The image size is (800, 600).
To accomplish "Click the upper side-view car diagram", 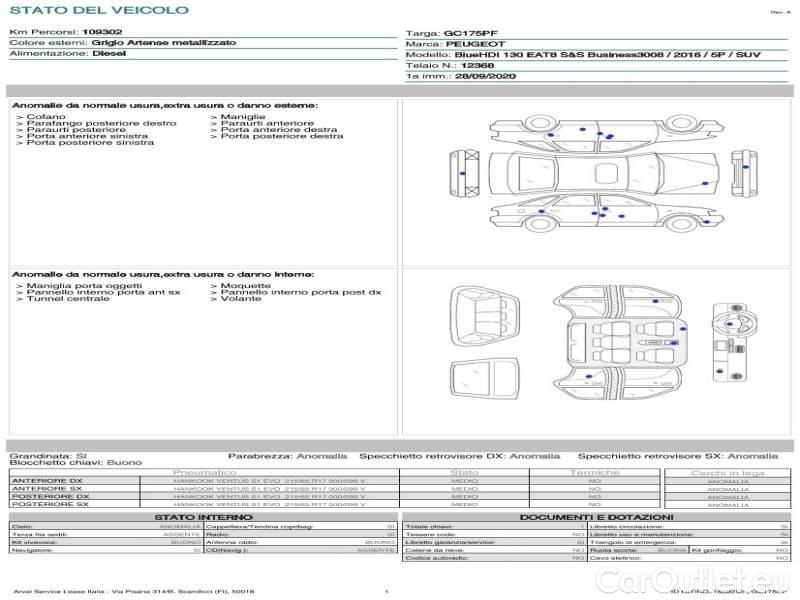I will coord(607,133).
